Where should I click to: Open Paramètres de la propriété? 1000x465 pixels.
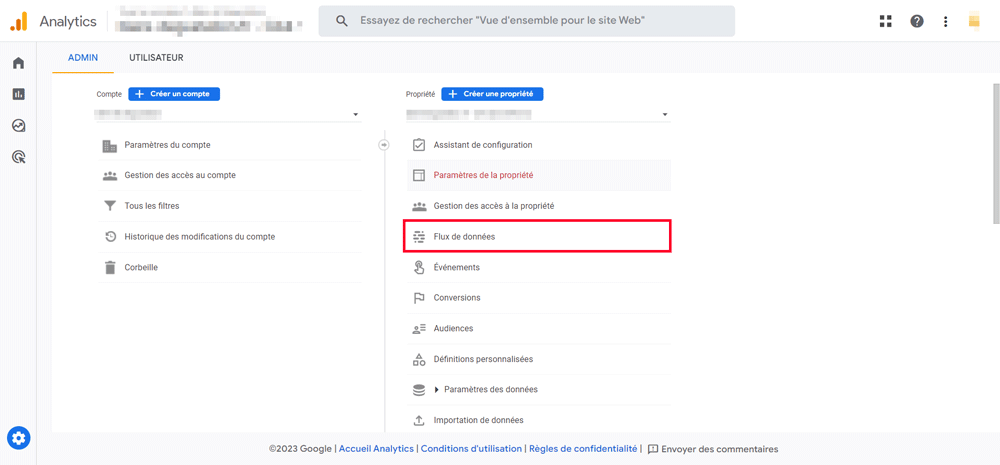point(539,175)
